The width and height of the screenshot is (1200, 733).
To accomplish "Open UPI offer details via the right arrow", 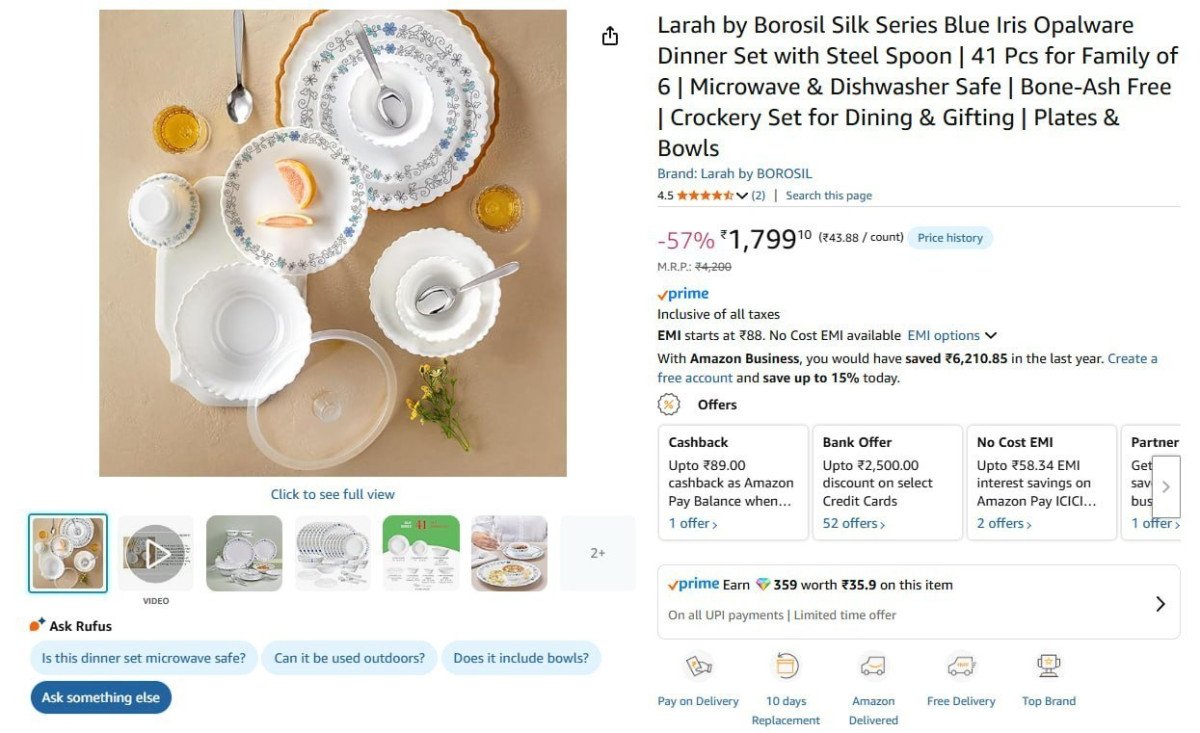I will coord(1161,603).
